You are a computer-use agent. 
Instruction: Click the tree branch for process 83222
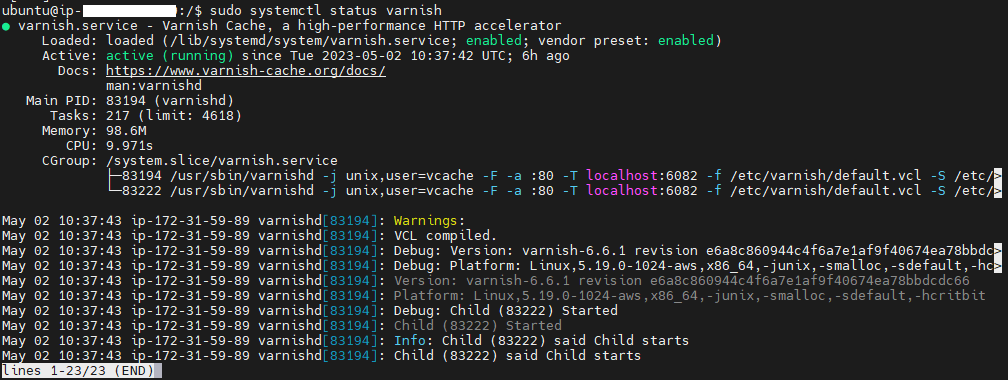click(x=114, y=190)
